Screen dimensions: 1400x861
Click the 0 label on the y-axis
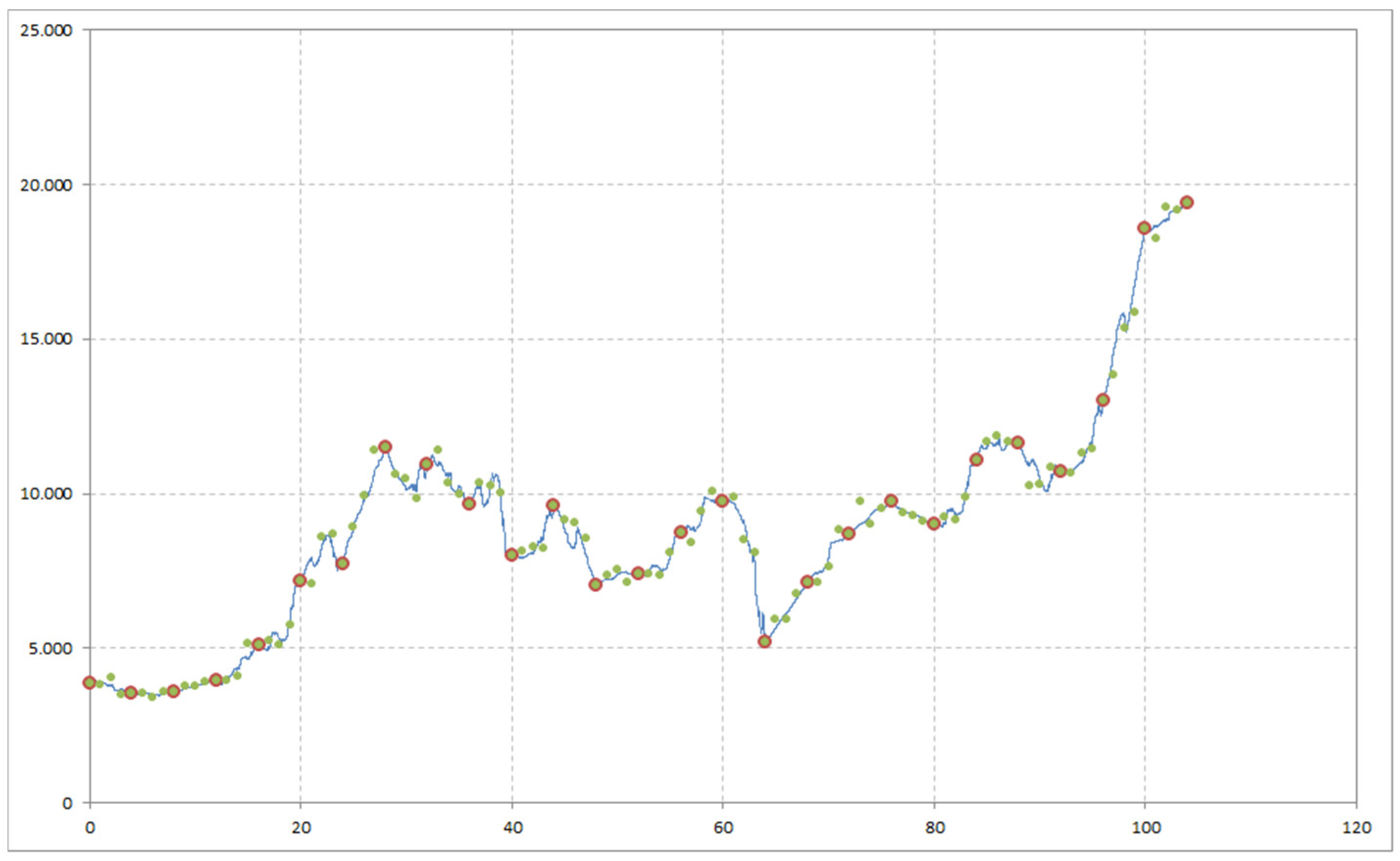click(67, 803)
